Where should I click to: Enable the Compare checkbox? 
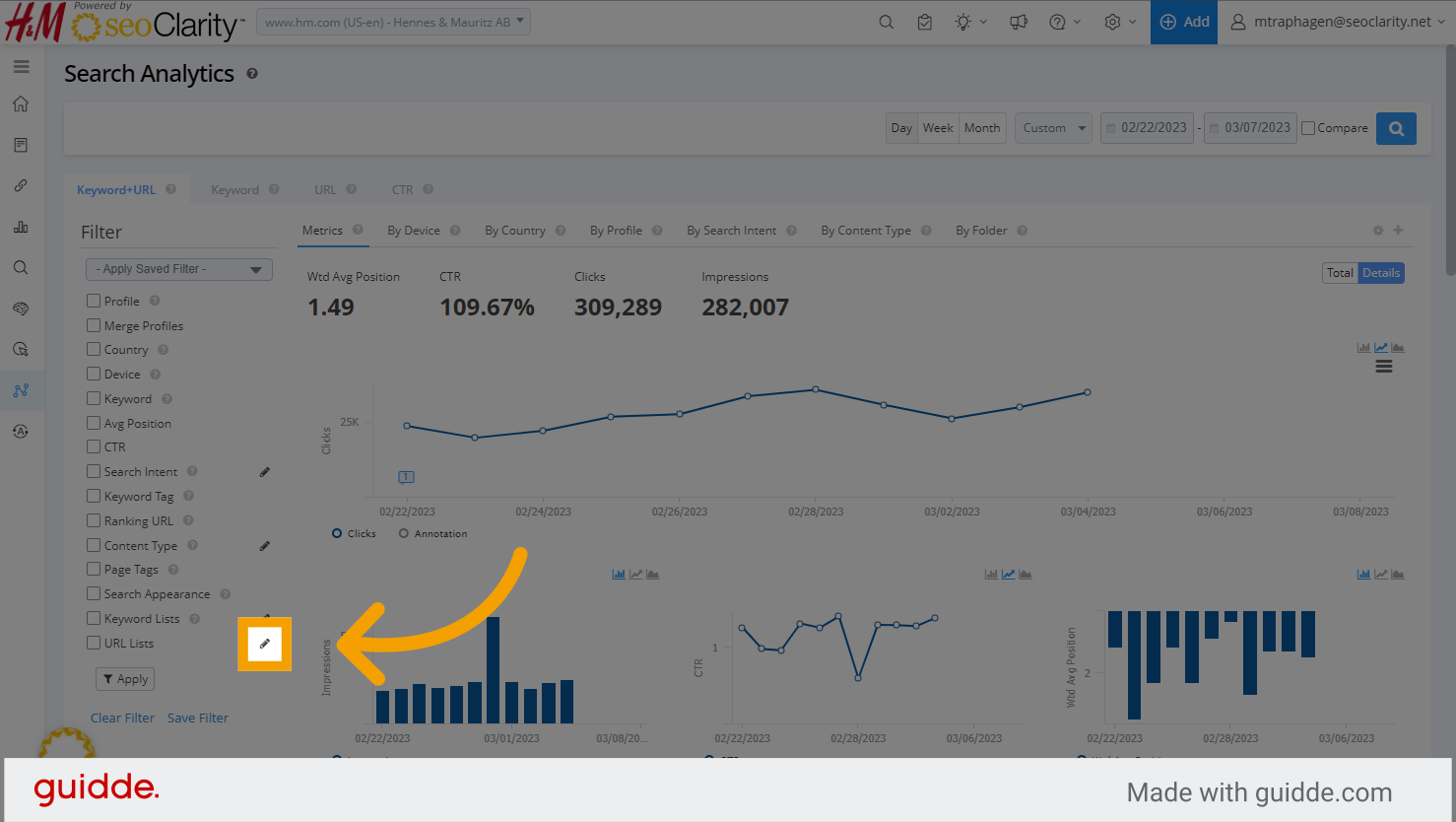coord(1308,128)
